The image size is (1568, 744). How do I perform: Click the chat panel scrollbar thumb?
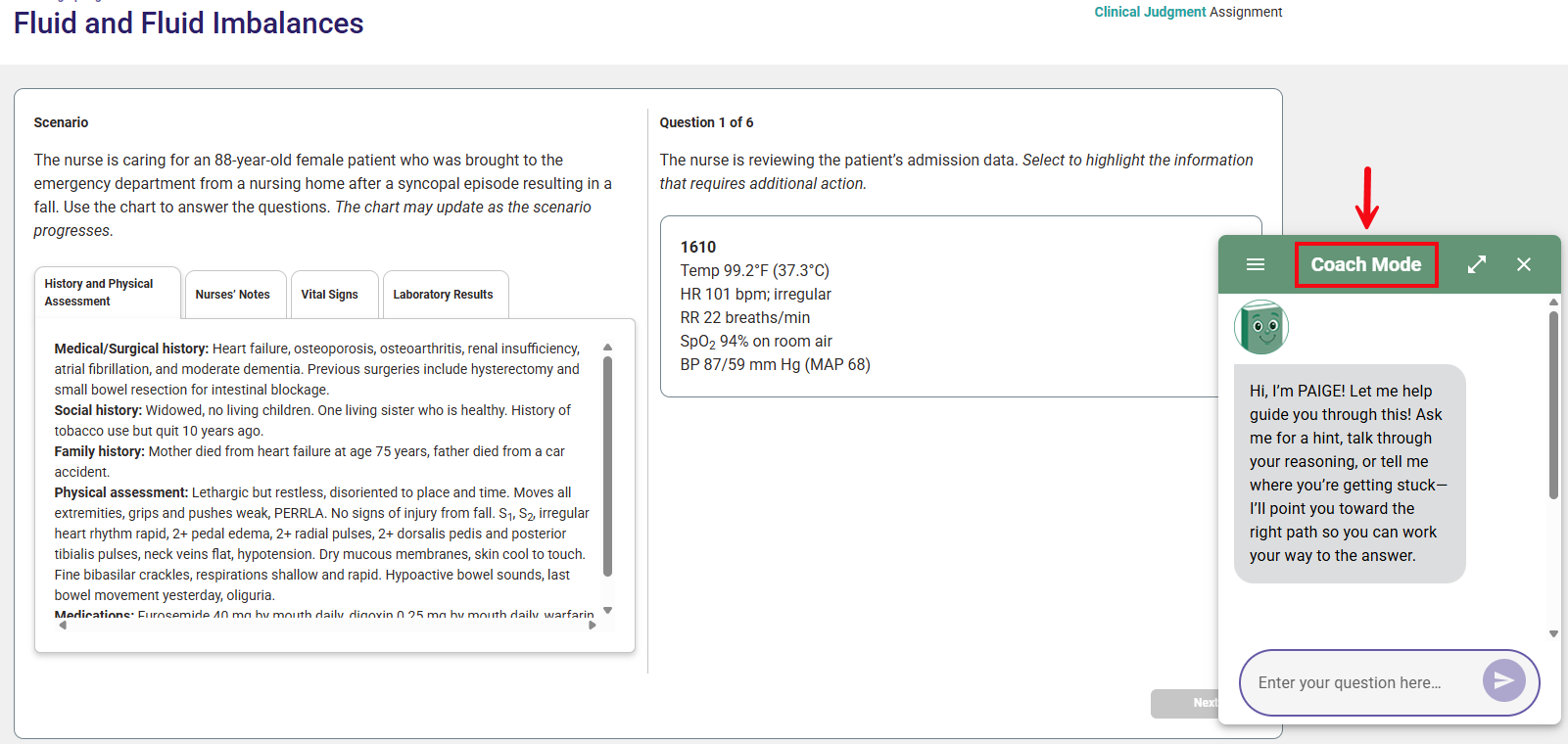click(x=1553, y=405)
